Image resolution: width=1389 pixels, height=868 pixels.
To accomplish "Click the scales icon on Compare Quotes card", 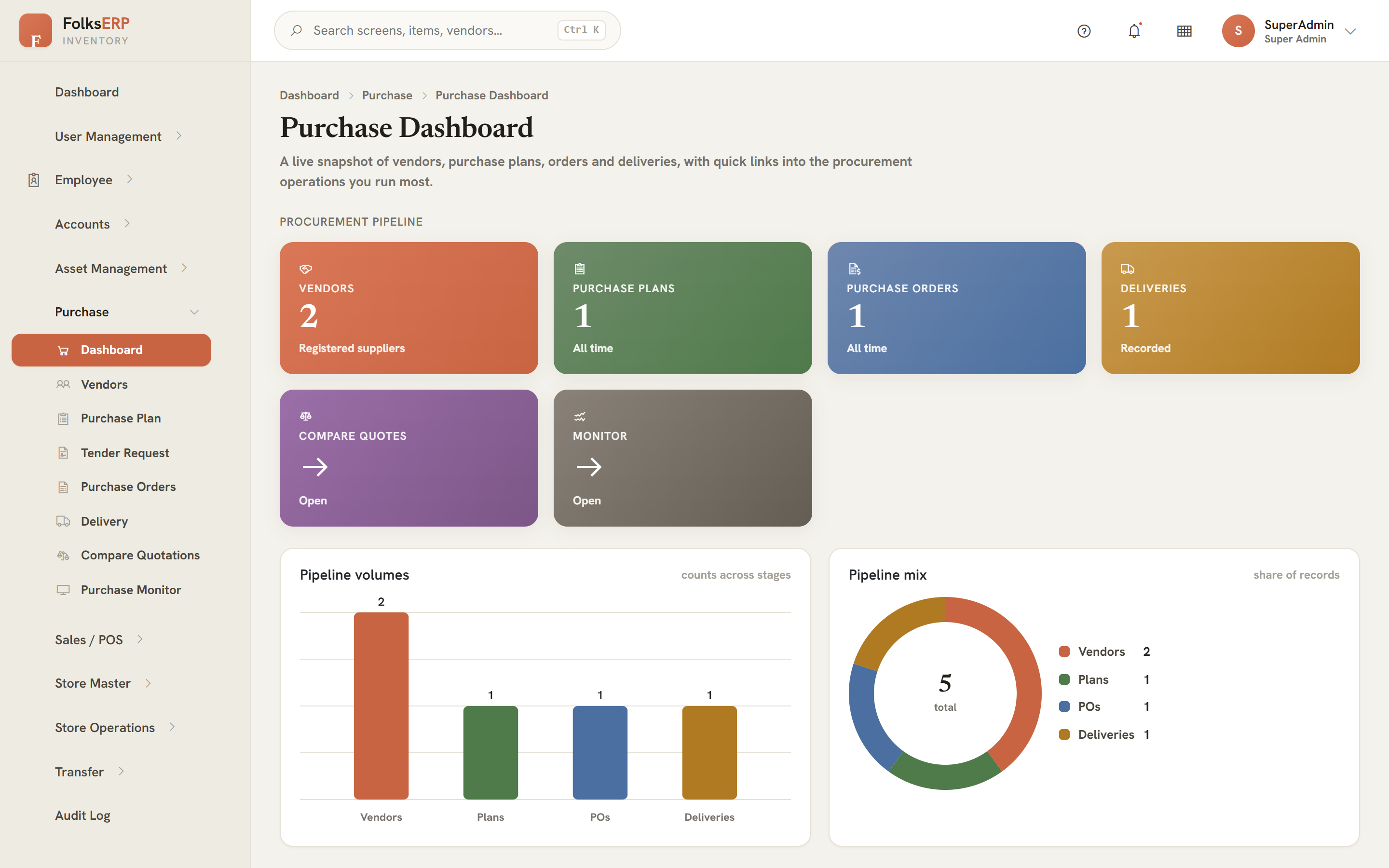I will (x=305, y=416).
